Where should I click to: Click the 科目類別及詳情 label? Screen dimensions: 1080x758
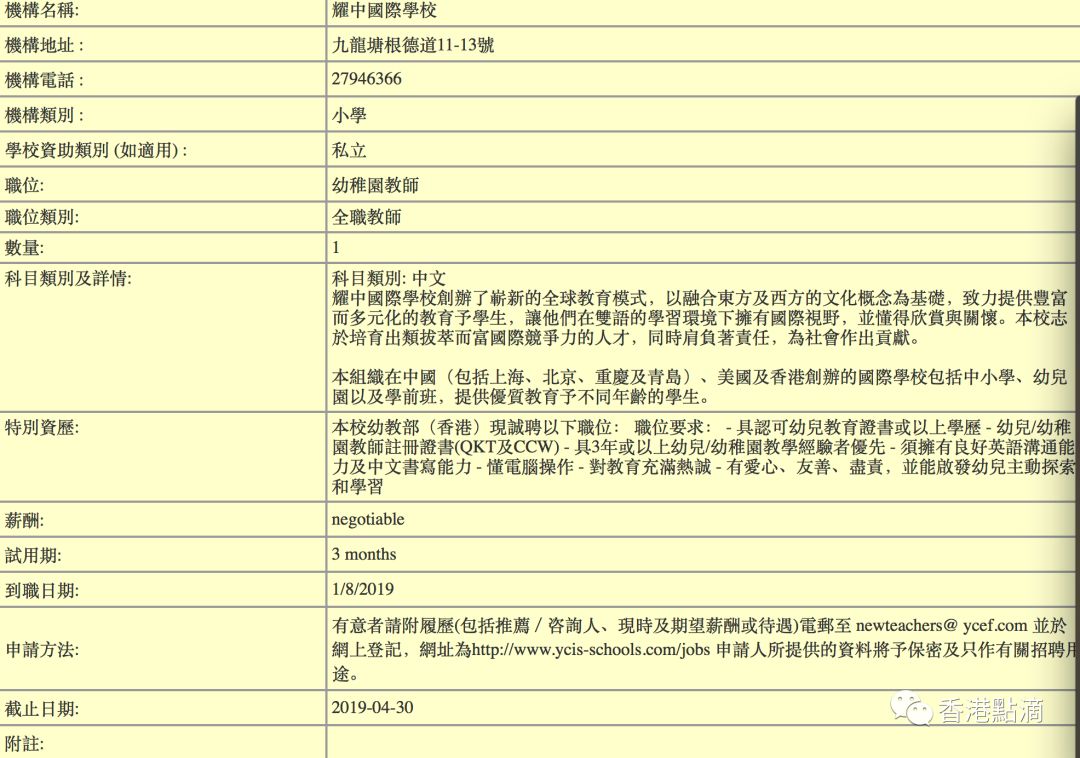point(68,279)
